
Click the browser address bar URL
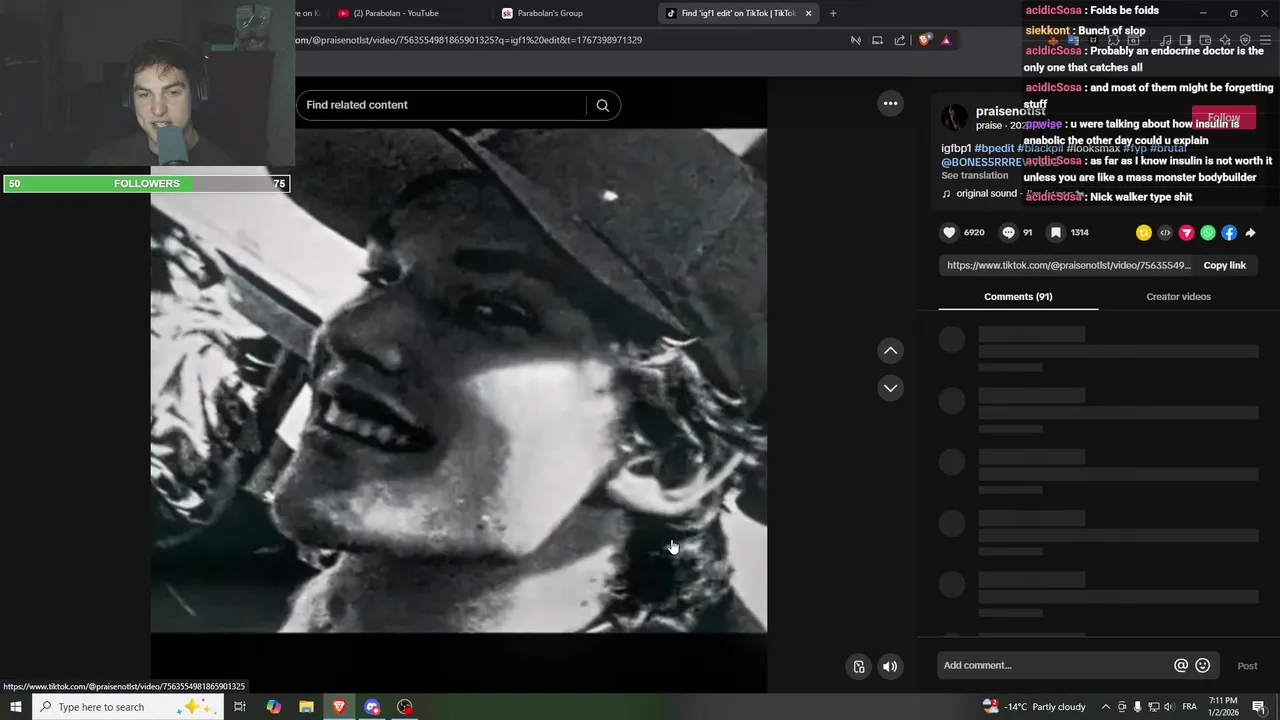tap(468, 40)
